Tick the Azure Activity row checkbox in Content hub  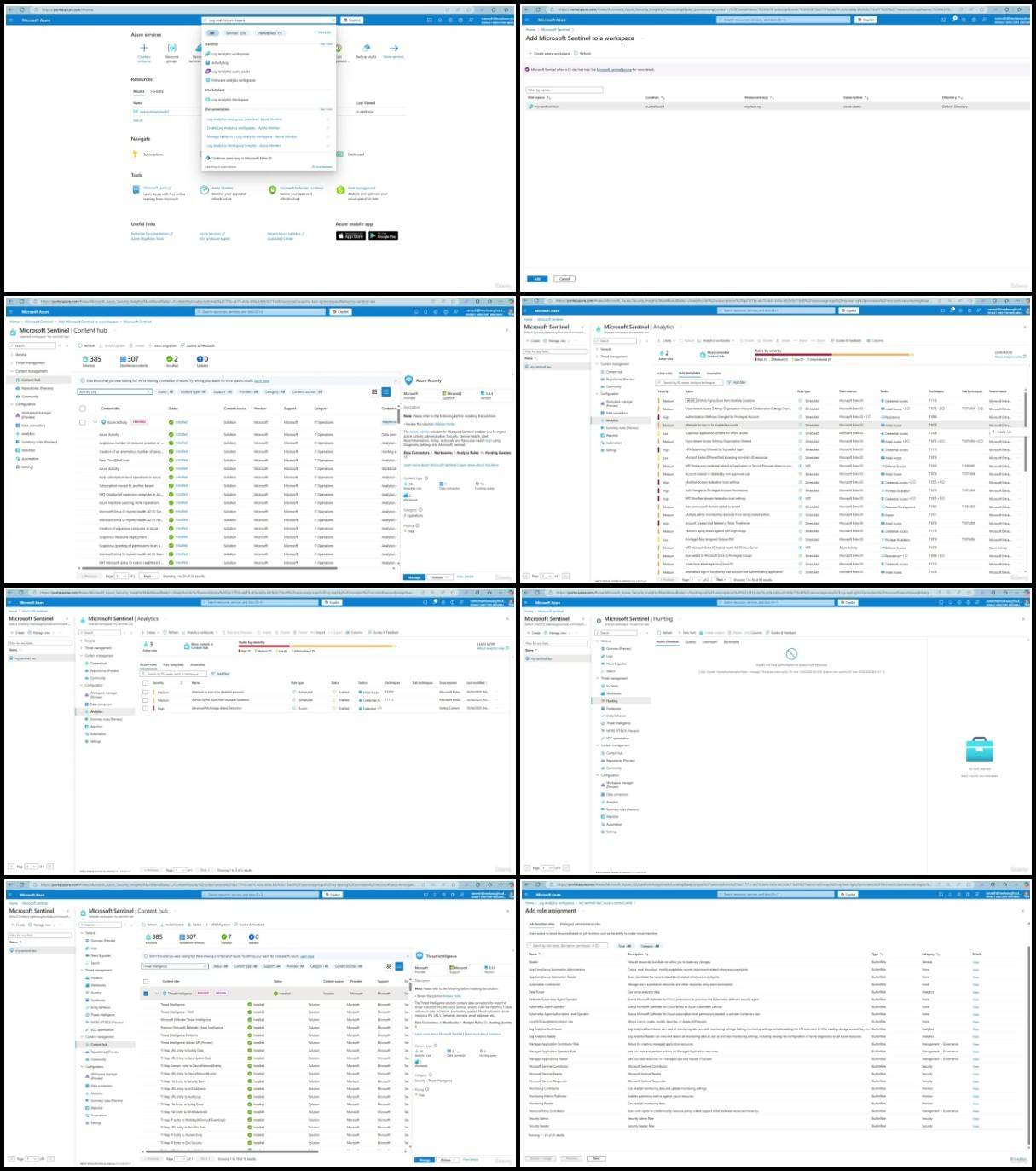point(83,422)
